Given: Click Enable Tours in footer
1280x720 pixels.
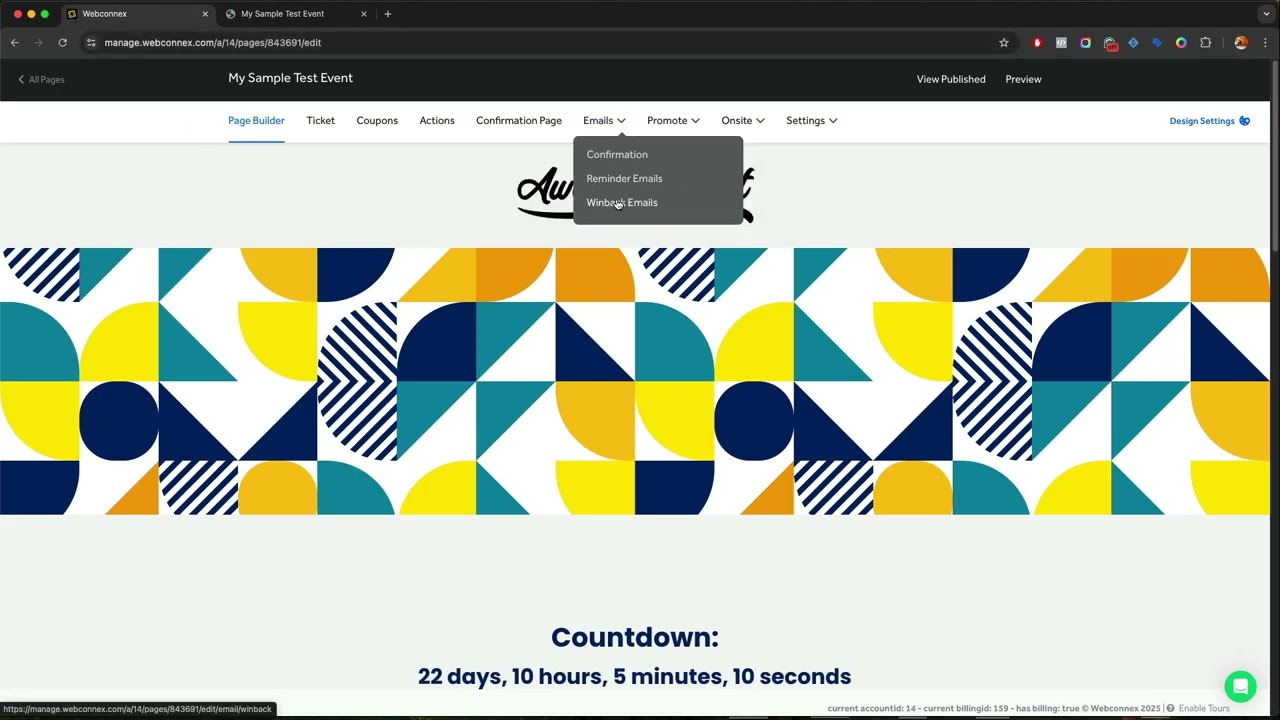Looking at the screenshot, I should (x=1204, y=708).
